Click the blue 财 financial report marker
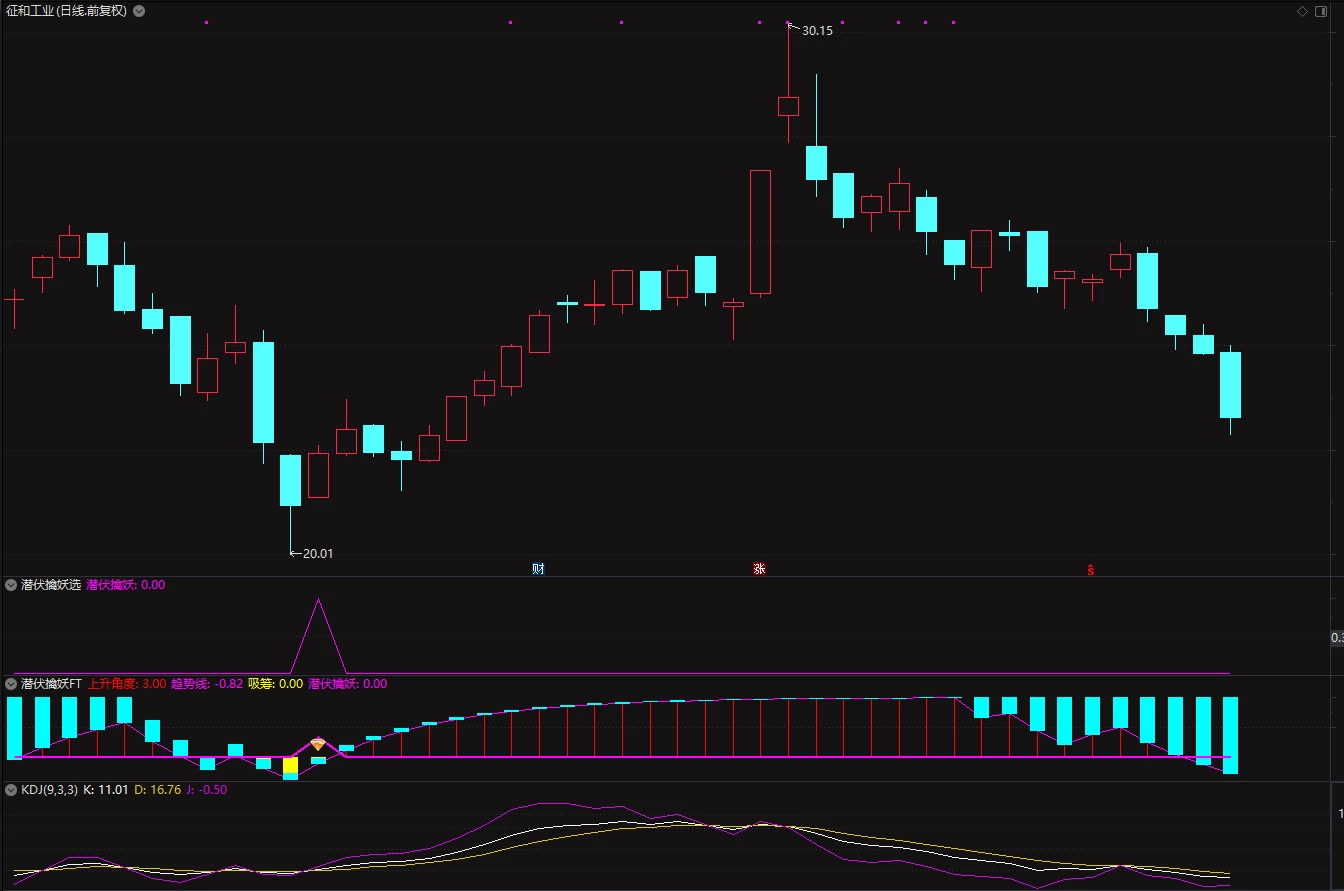The width and height of the screenshot is (1344, 891). click(x=538, y=569)
